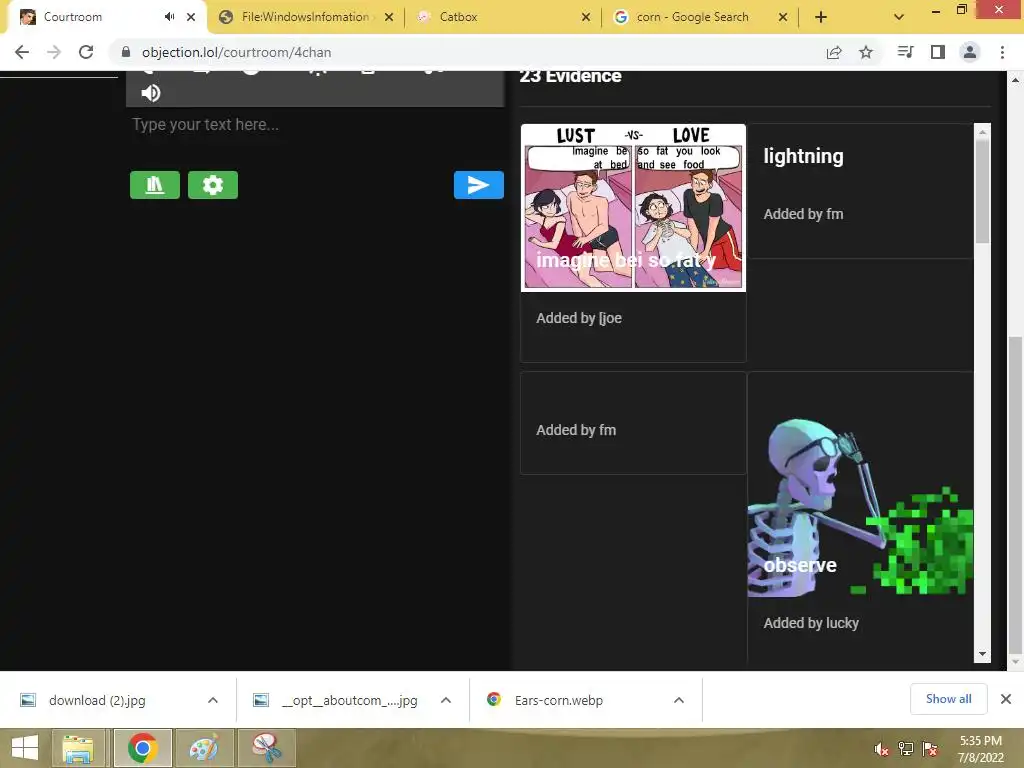Go back with the browser back arrow
1024x768 pixels.
coord(22,52)
